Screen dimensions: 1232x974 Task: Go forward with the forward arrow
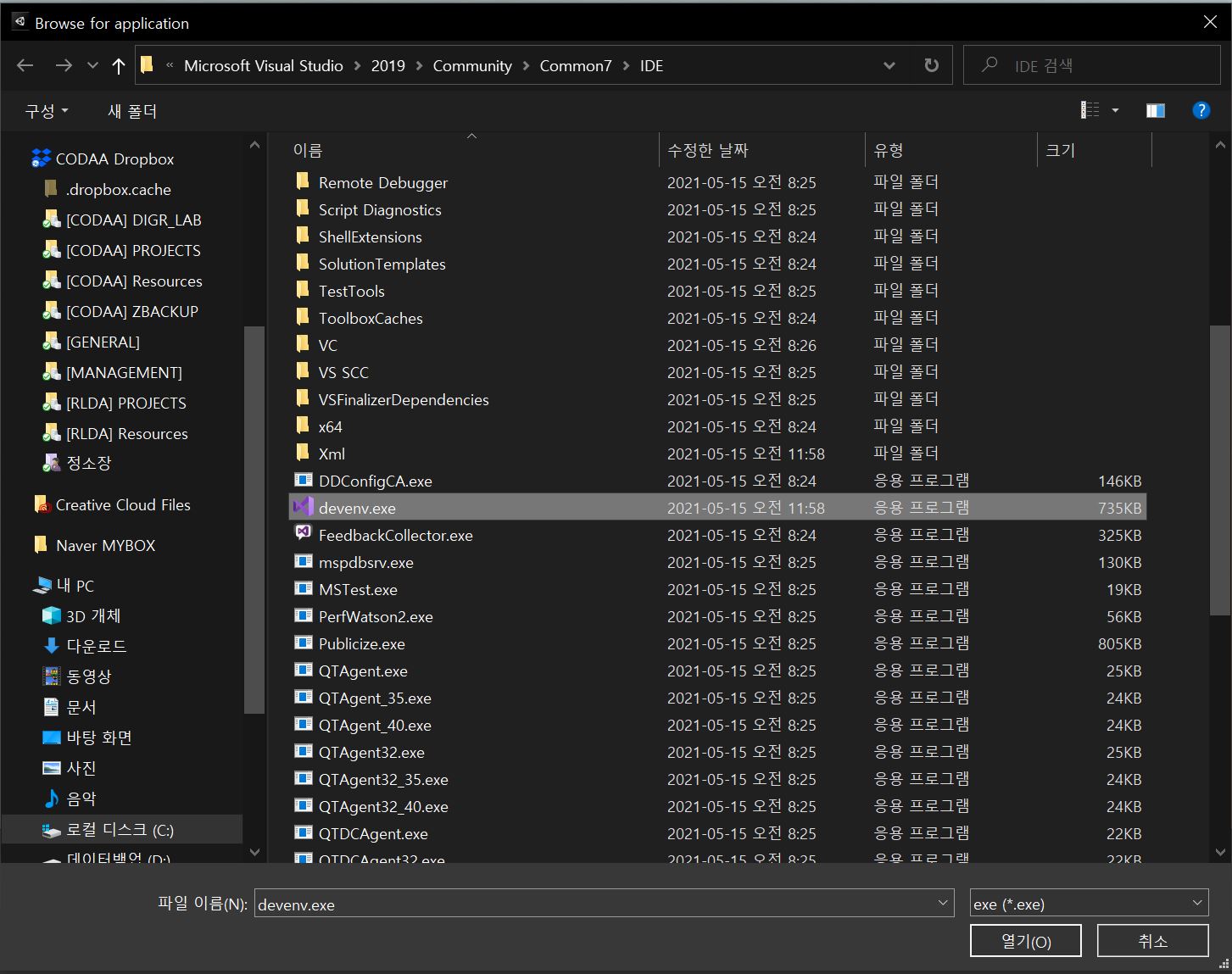coord(64,65)
